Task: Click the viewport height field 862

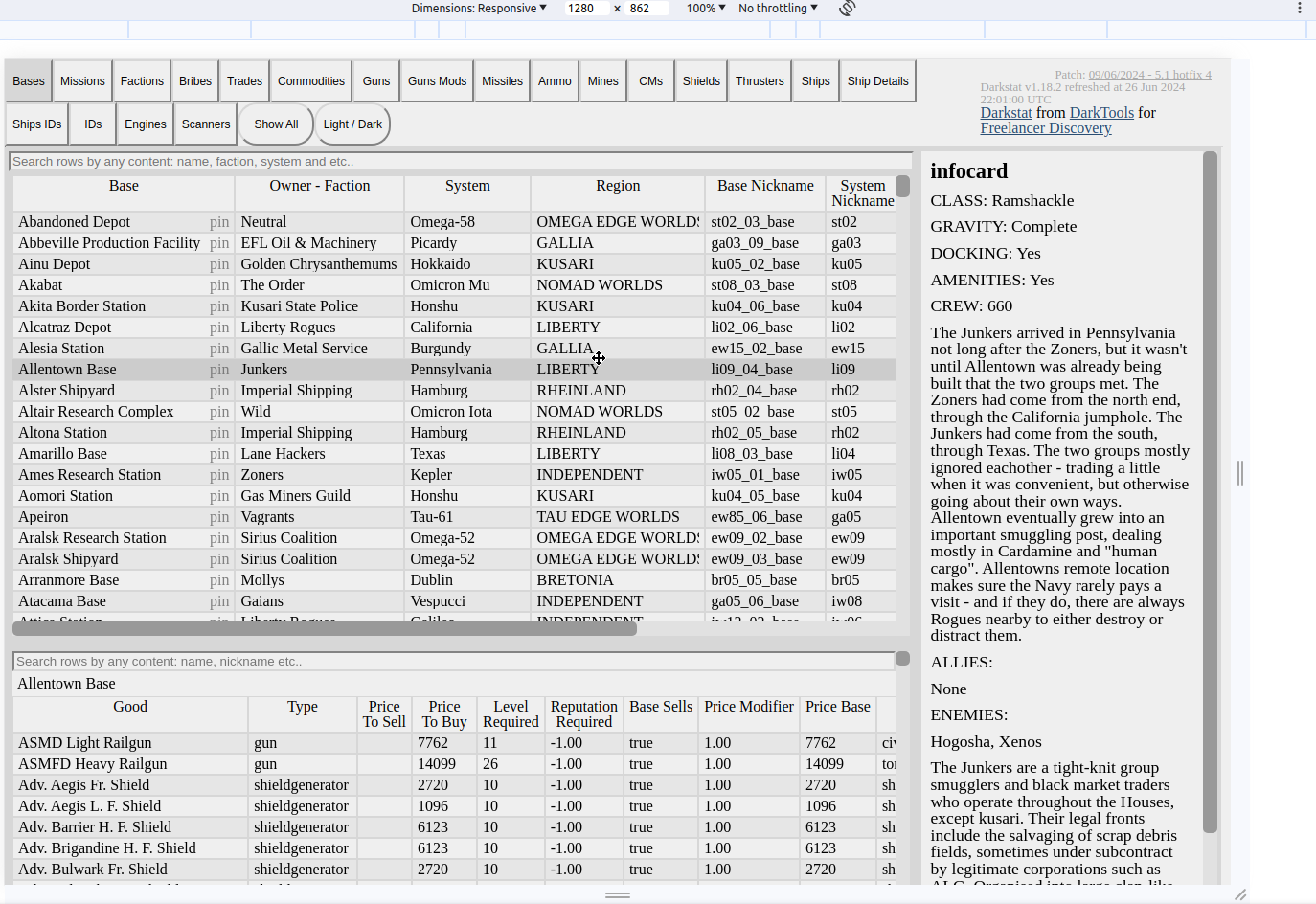Action: point(646,8)
